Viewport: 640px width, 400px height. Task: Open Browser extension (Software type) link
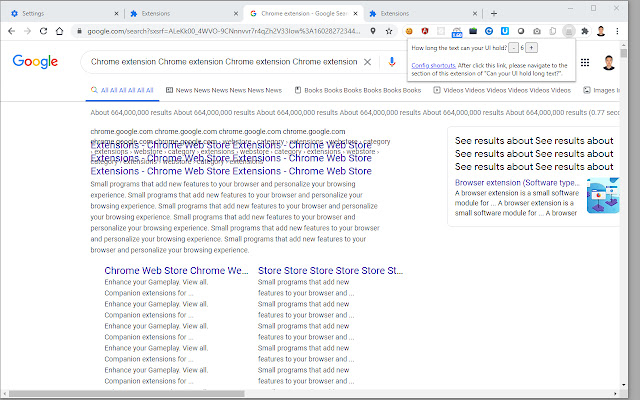point(517,182)
